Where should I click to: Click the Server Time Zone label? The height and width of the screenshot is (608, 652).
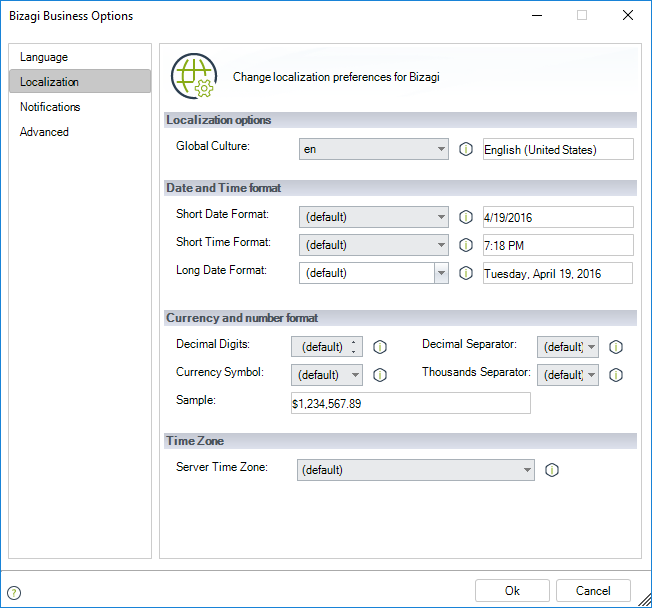click(x=222, y=467)
